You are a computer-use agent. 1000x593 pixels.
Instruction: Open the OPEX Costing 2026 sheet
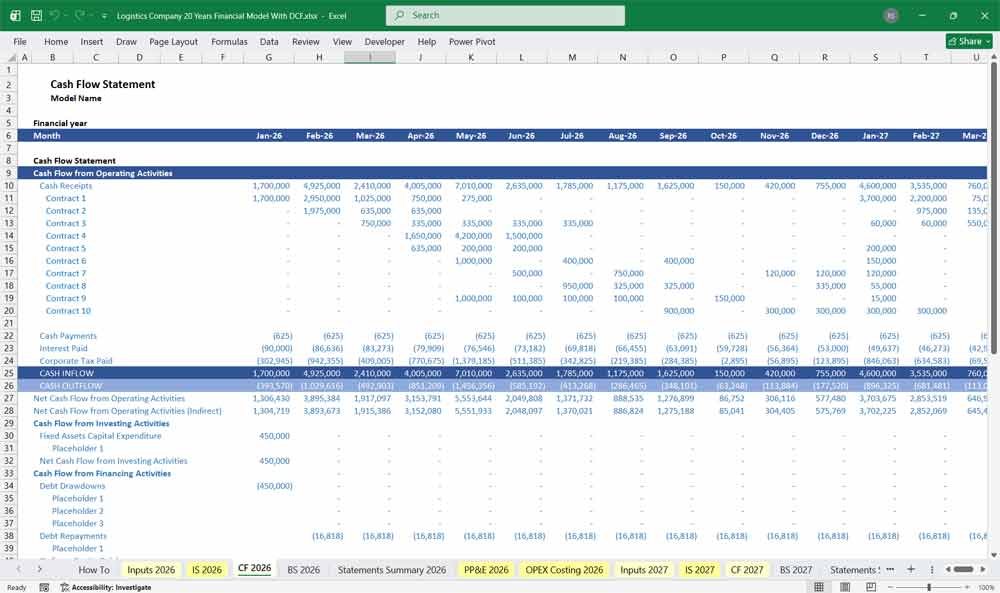click(564, 569)
